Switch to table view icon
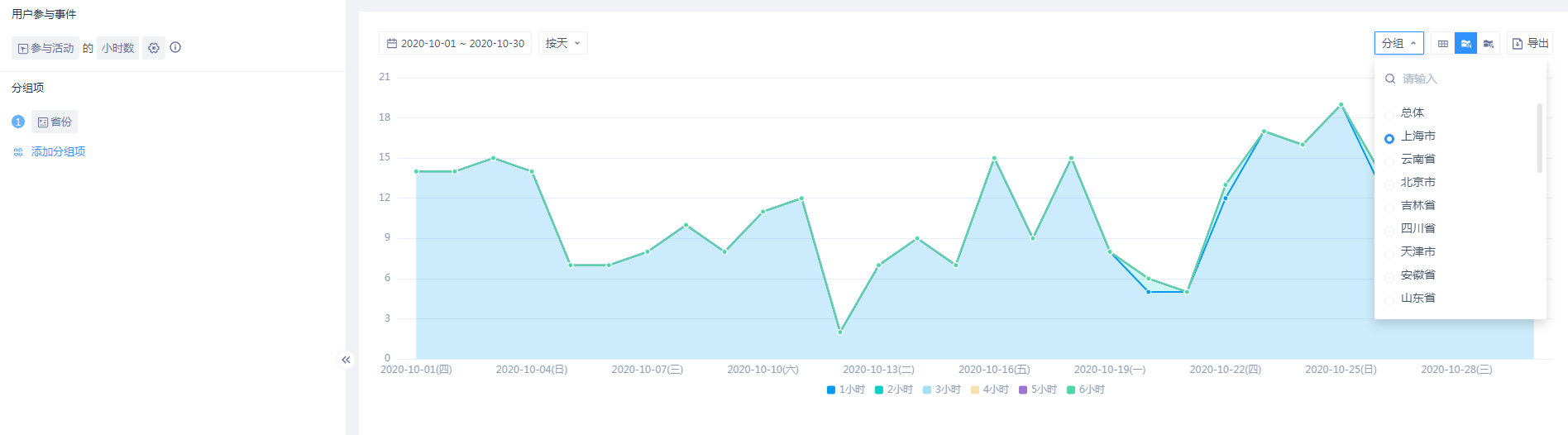The image size is (1568, 435). click(x=1443, y=44)
